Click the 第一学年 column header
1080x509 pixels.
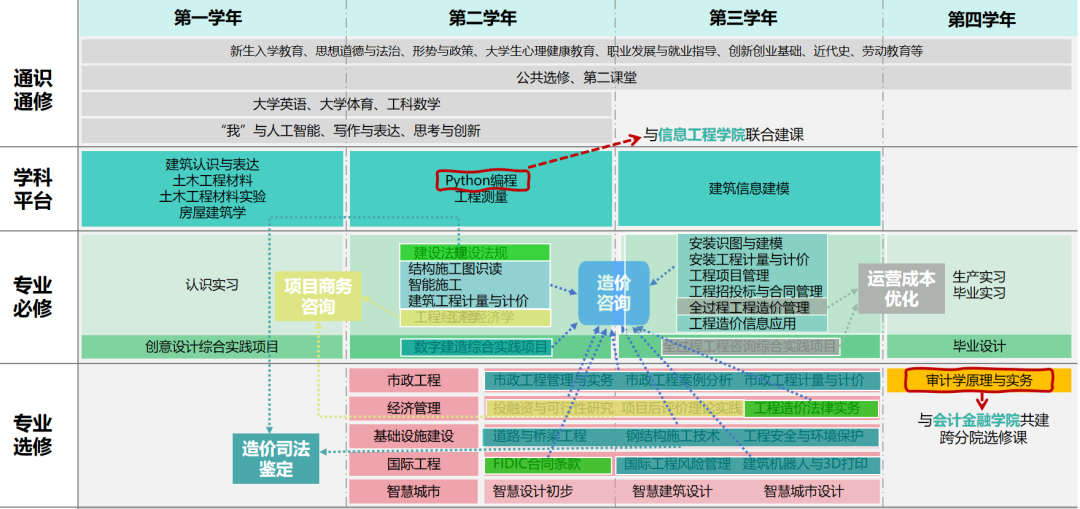tap(207, 18)
